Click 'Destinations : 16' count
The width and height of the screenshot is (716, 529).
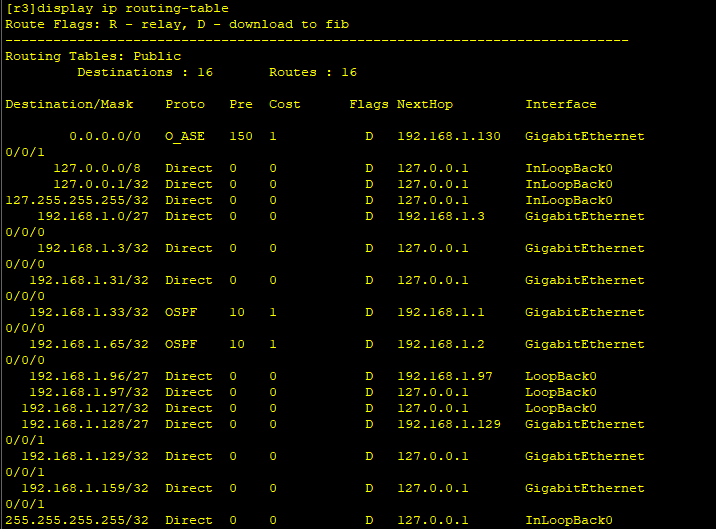click(145, 72)
